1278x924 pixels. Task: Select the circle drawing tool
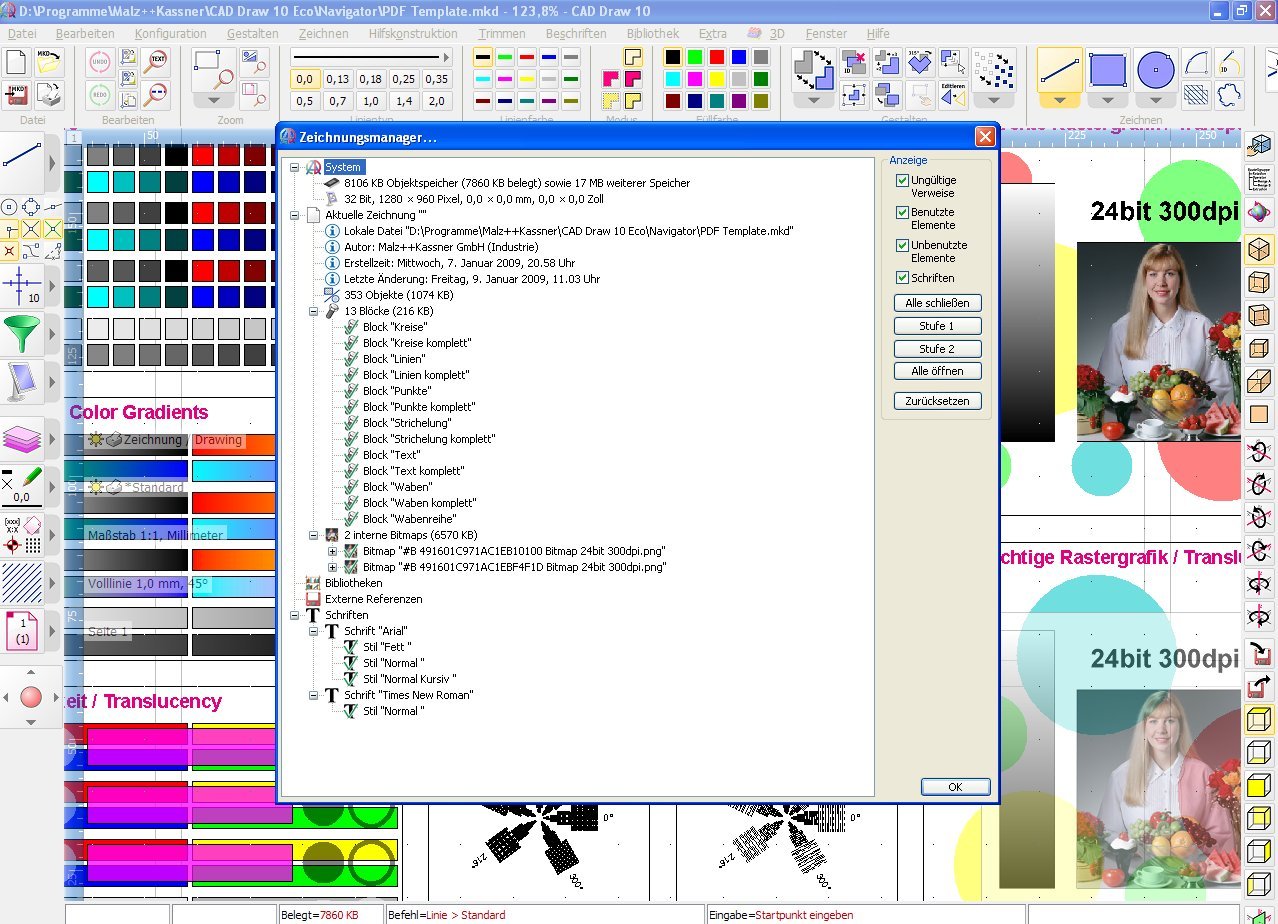[x=1155, y=70]
